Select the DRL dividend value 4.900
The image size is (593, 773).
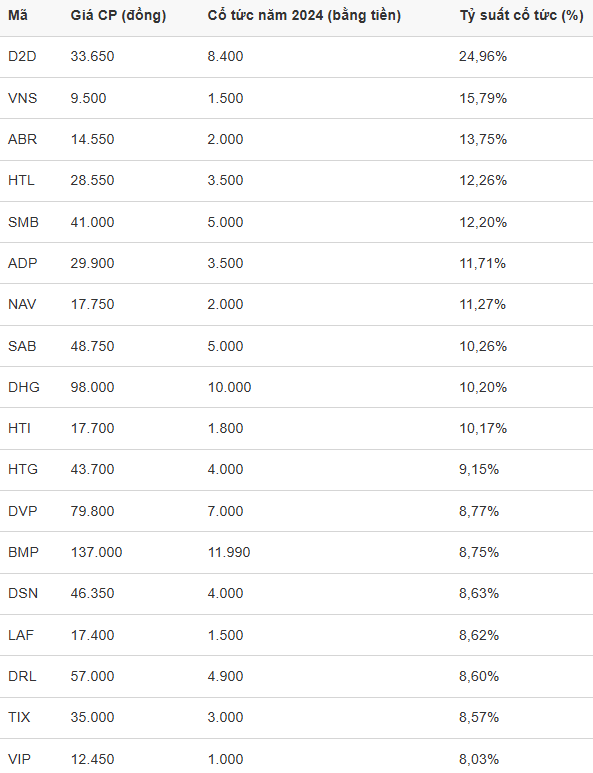[x=225, y=676]
